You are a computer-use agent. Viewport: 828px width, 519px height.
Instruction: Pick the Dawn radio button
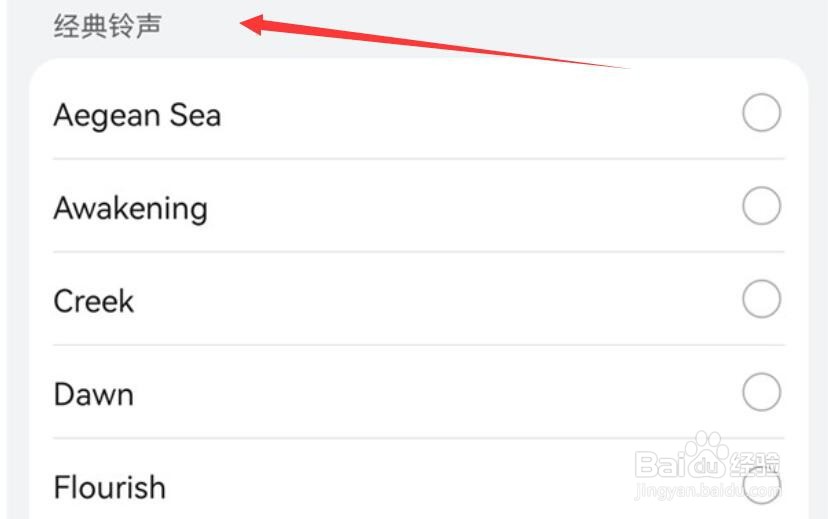(761, 392)
